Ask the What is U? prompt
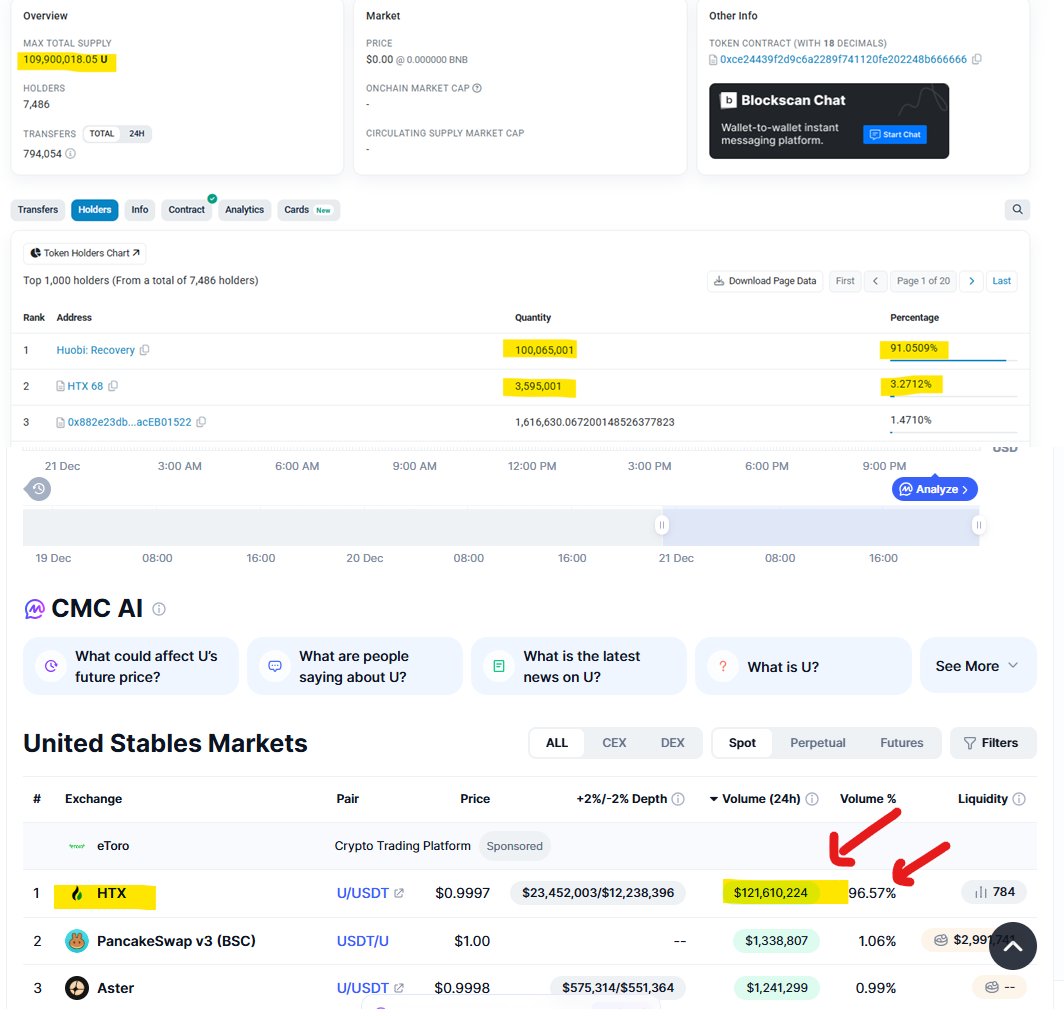Image resolution: width=1064 pixels, height=1017 pixels. point(803,666)
